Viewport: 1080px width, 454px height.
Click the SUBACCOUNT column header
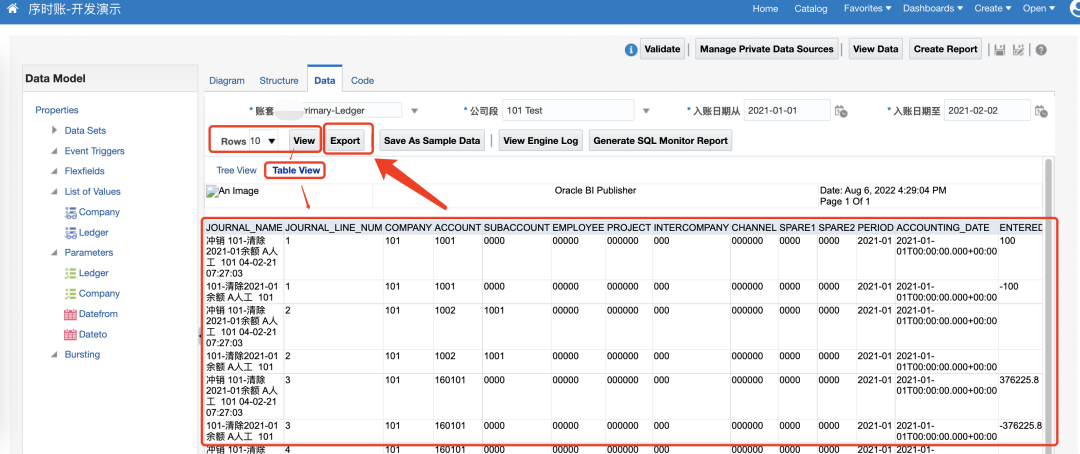pos(517,227)
